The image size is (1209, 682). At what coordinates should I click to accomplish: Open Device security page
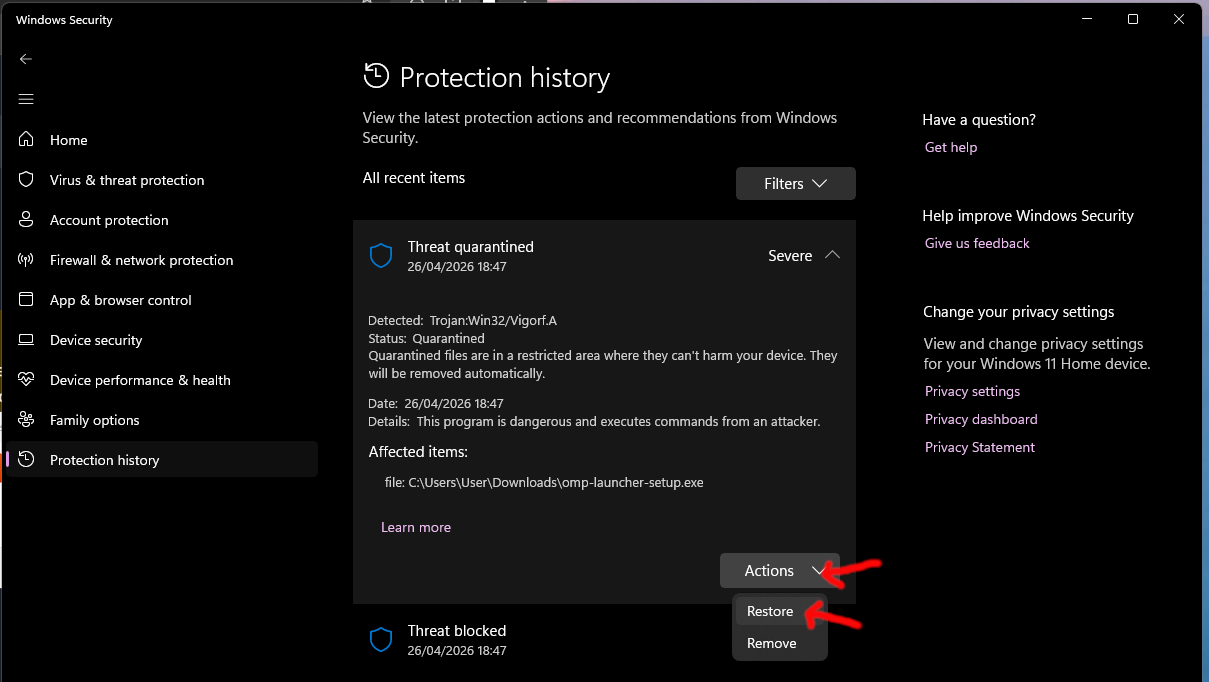162,340
